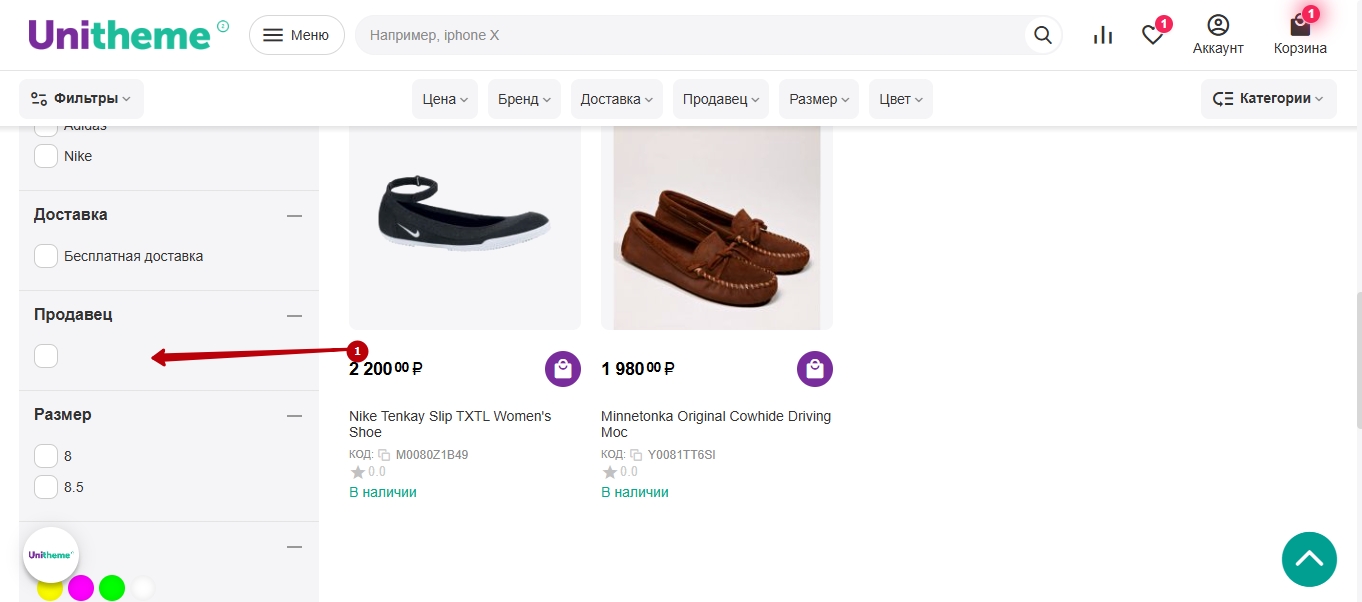
Task: Tick the size 8.5 checkbox
Action: coord(46,487)
